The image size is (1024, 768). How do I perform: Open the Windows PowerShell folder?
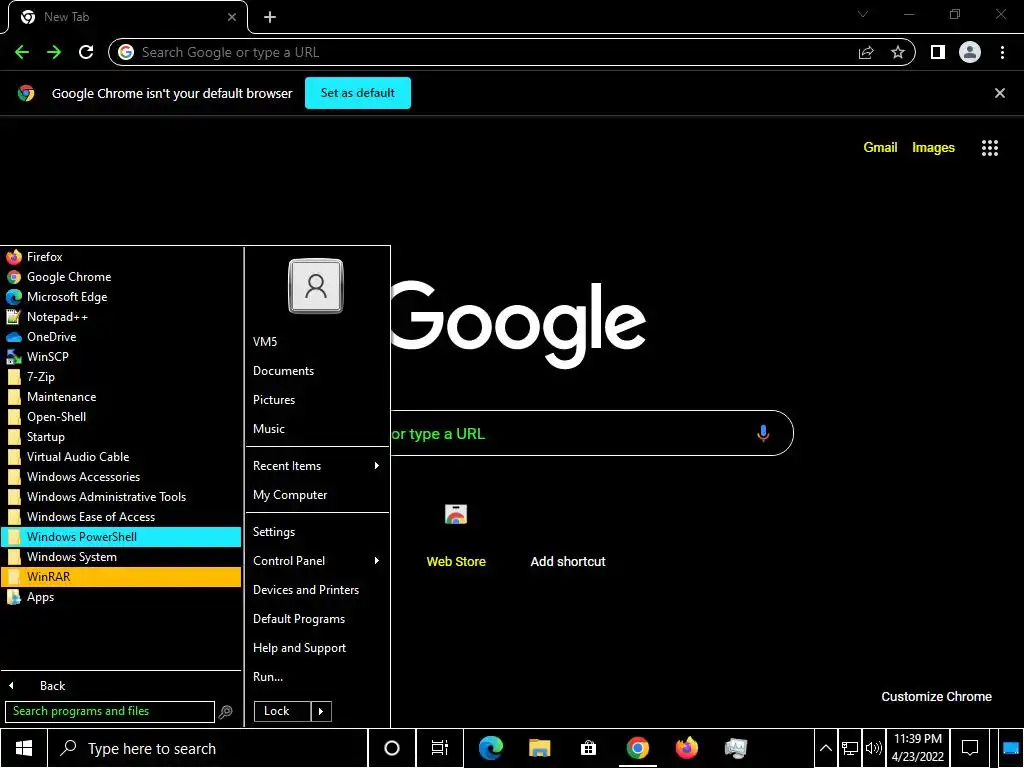pyautogui.click(x=121, y=537)
